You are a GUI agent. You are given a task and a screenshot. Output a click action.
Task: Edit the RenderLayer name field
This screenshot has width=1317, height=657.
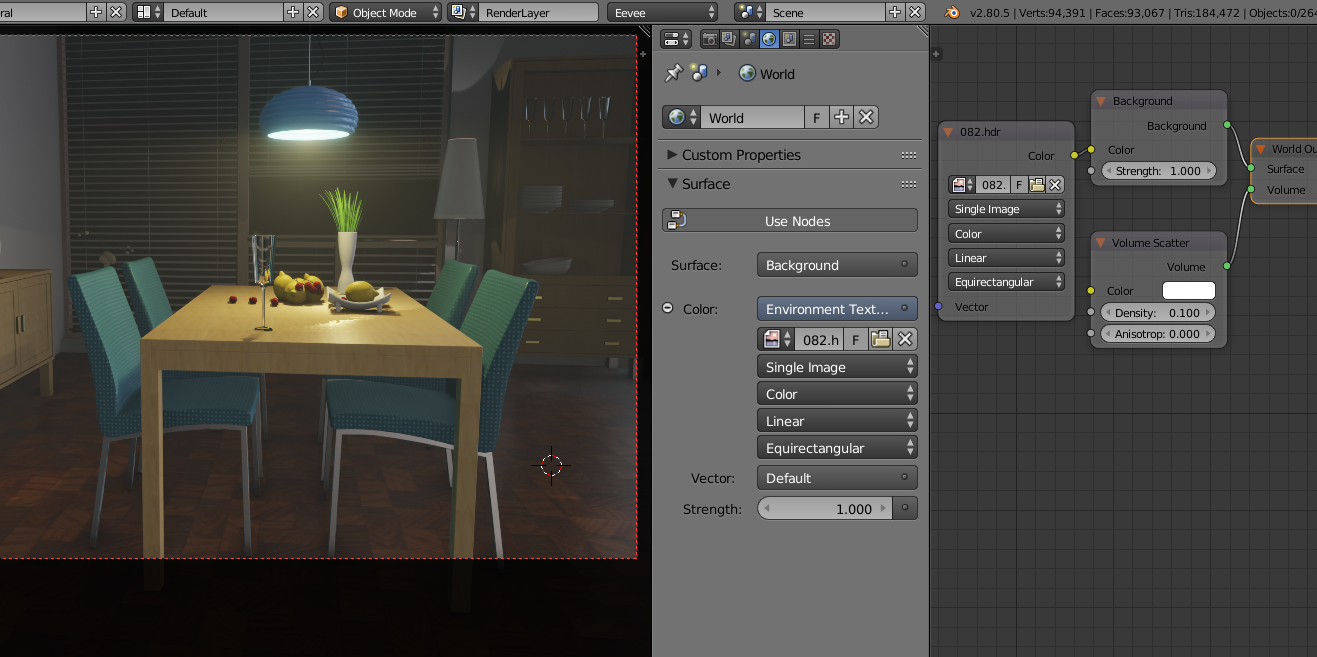point(538,12)
